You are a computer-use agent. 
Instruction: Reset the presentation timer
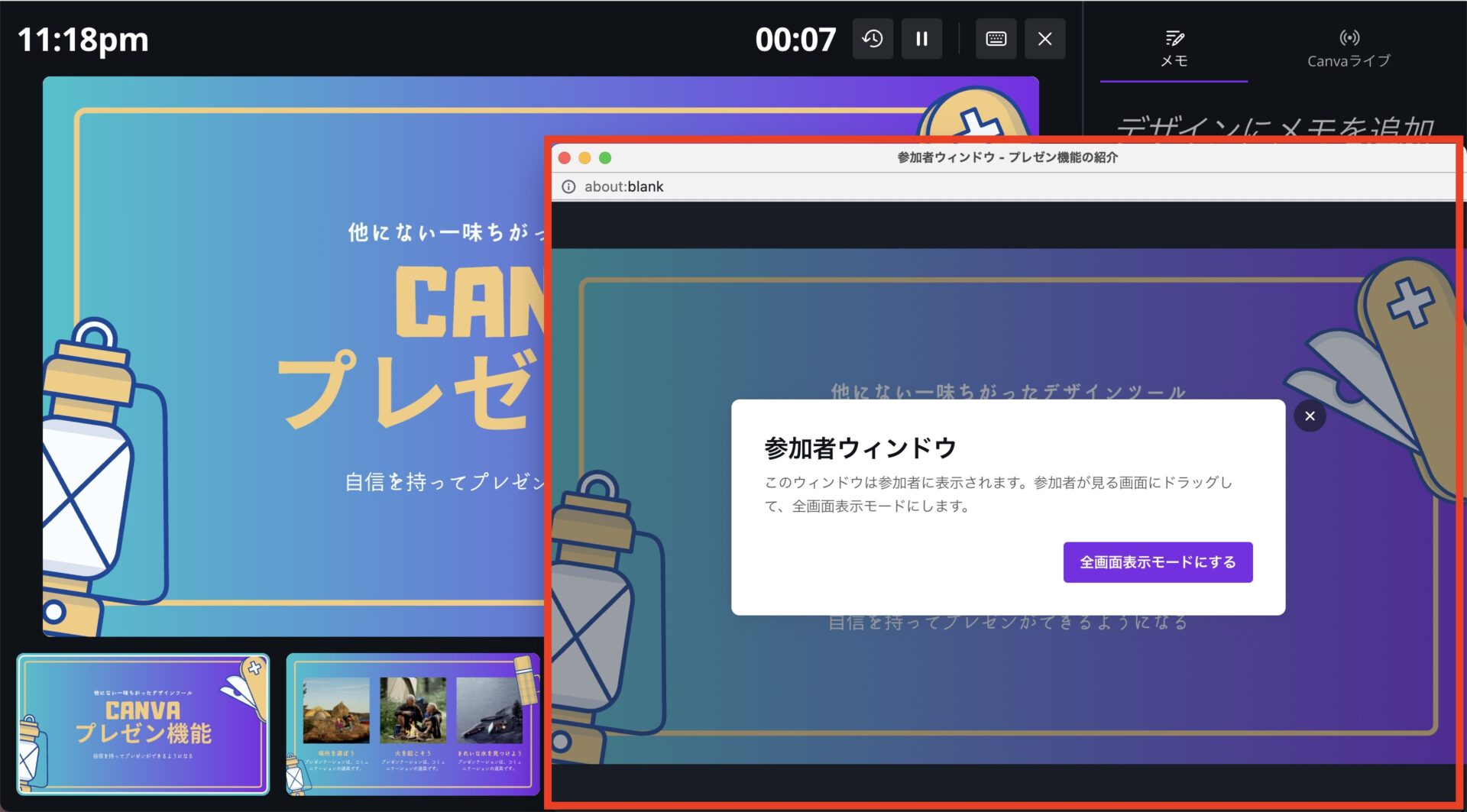[x=873, y=39]
